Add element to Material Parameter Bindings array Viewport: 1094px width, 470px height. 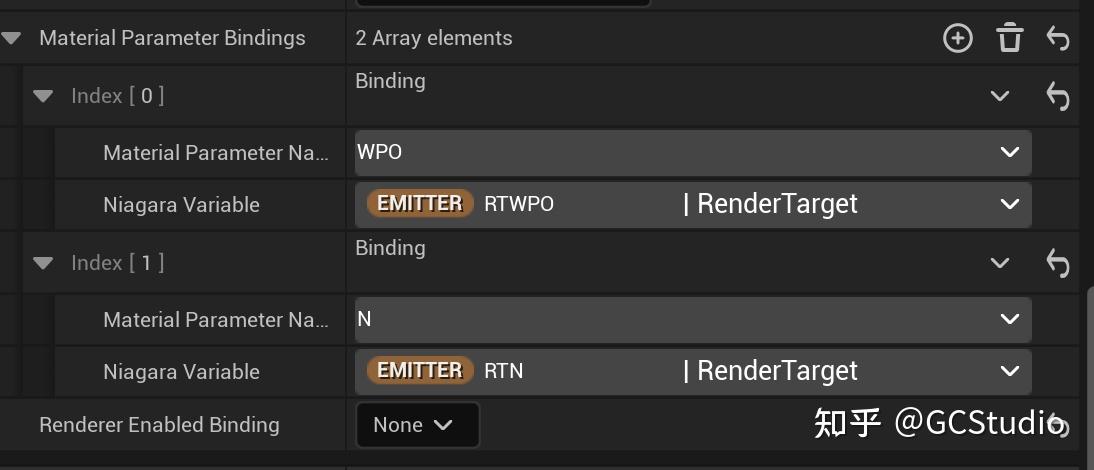[x=957, y=38]
